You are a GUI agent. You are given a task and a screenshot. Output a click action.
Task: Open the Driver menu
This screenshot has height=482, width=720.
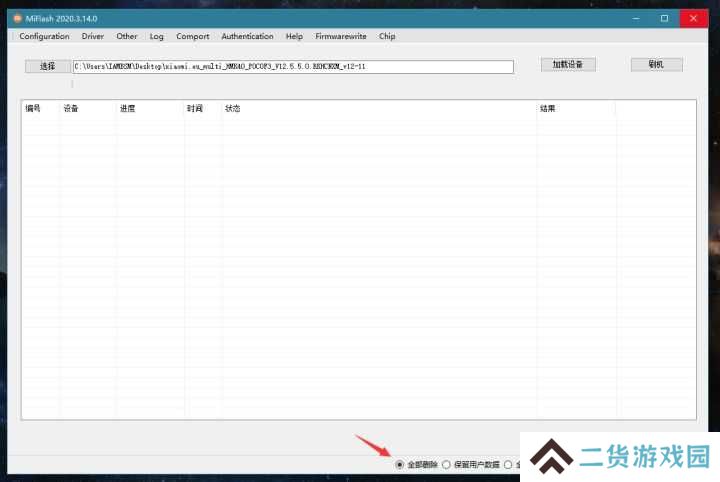tap(93, 36)
